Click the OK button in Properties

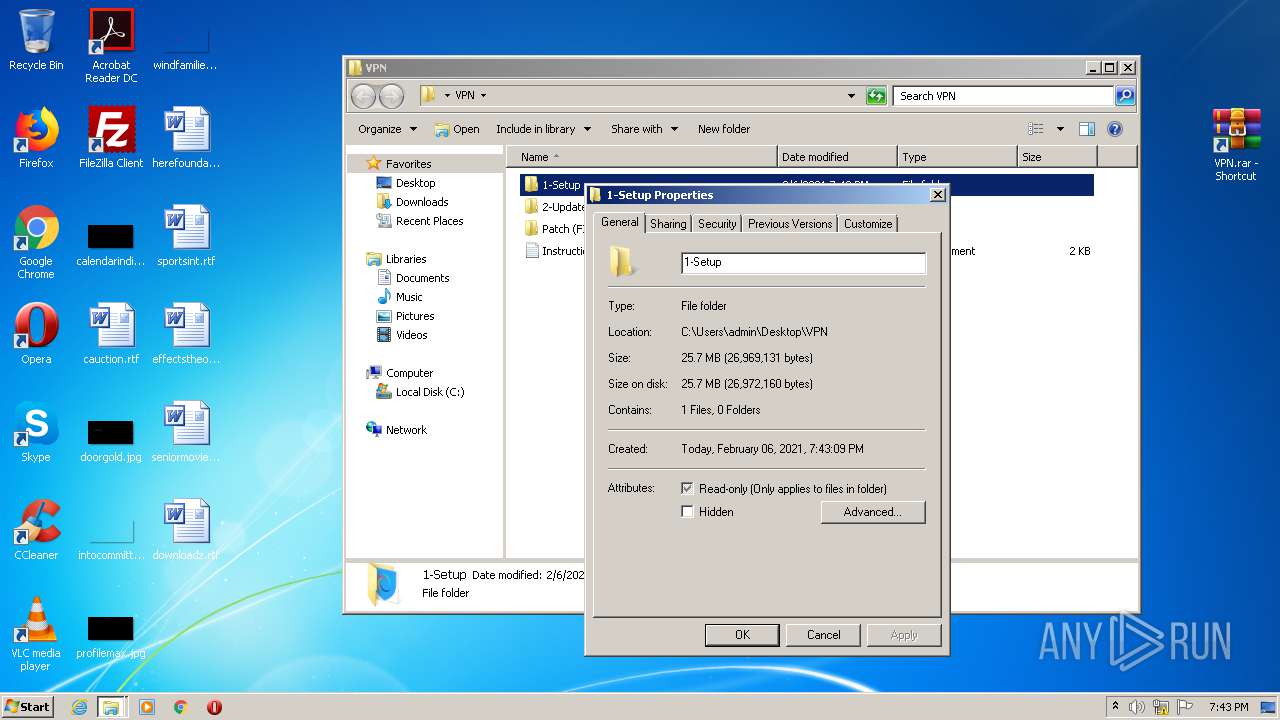coord(742,635)
